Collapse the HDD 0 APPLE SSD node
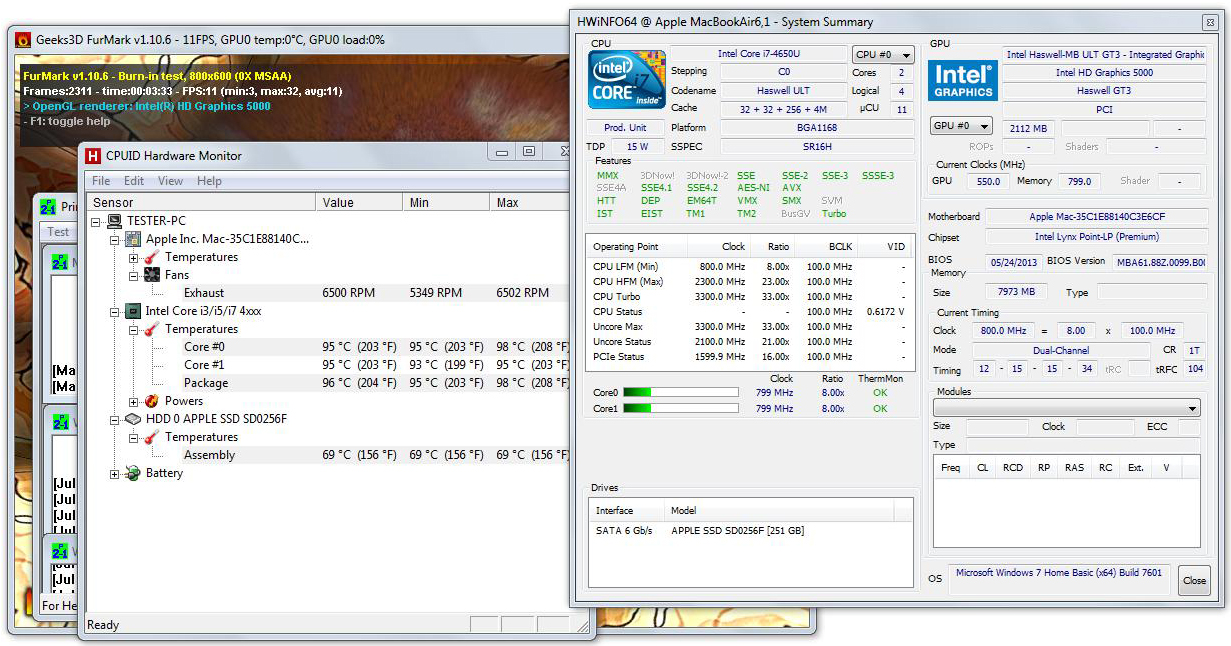The height and width of the screenshot is (646, 1231). pos(114,419)
